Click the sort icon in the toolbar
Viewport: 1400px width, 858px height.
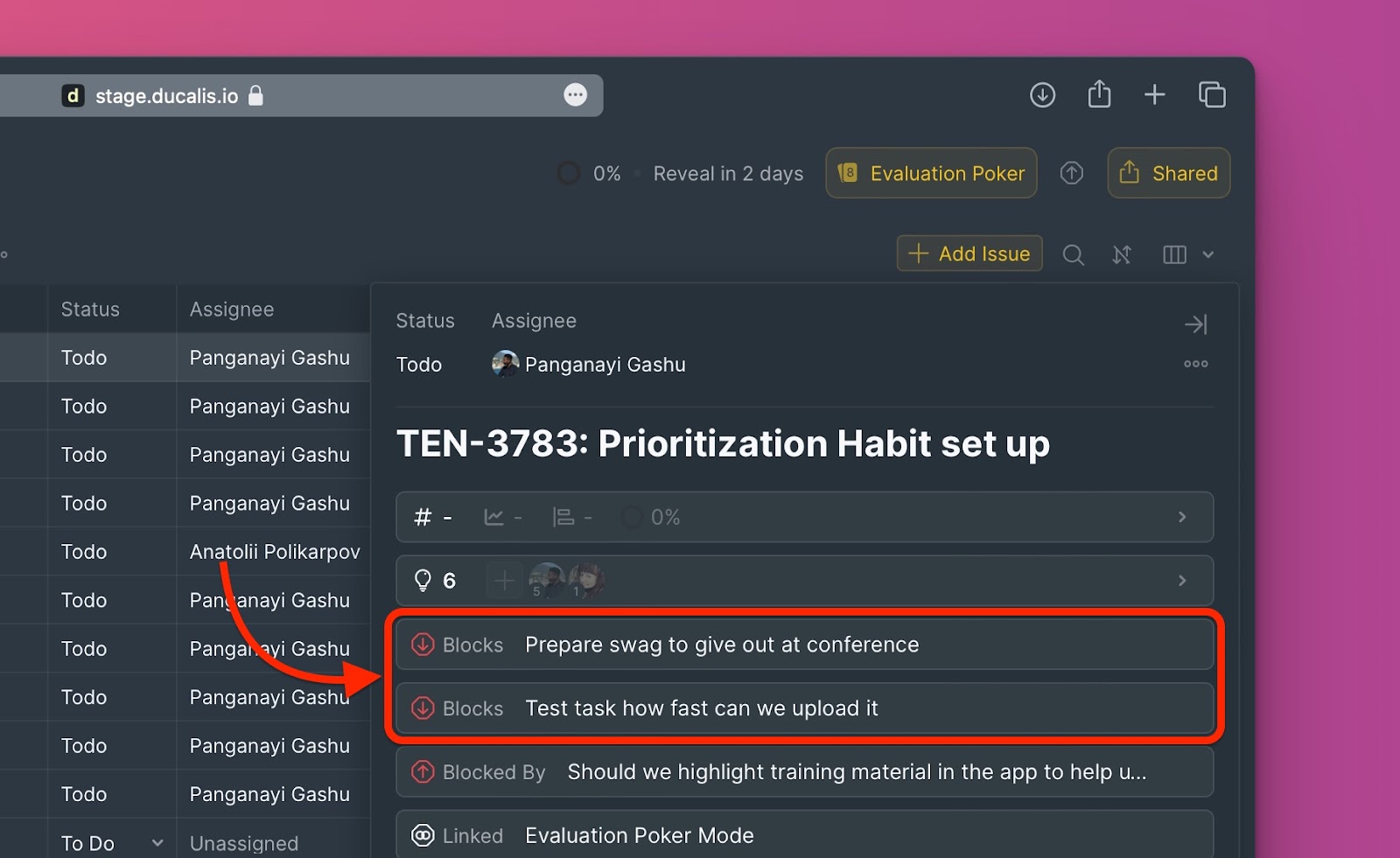tap(1122, 255)
